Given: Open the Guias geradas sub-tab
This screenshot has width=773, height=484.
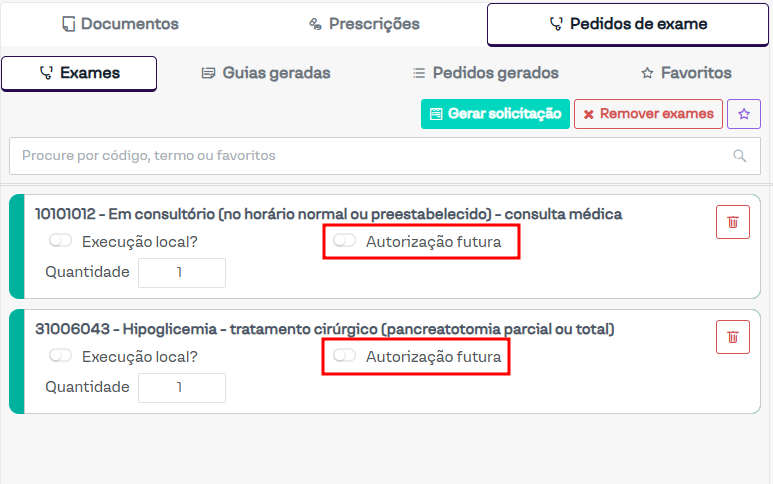Looking at the screenshot, I should pos(265,73).
